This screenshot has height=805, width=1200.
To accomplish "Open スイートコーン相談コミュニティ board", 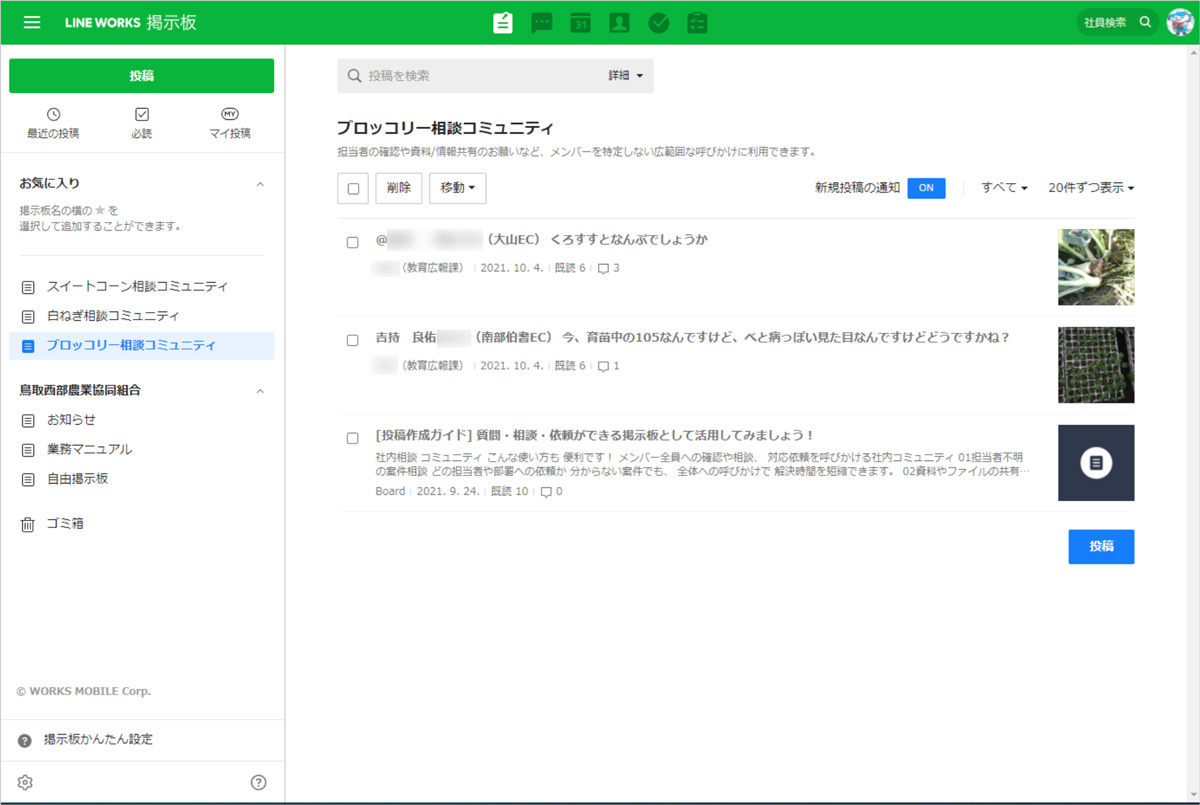I will [x=137, y=287].
